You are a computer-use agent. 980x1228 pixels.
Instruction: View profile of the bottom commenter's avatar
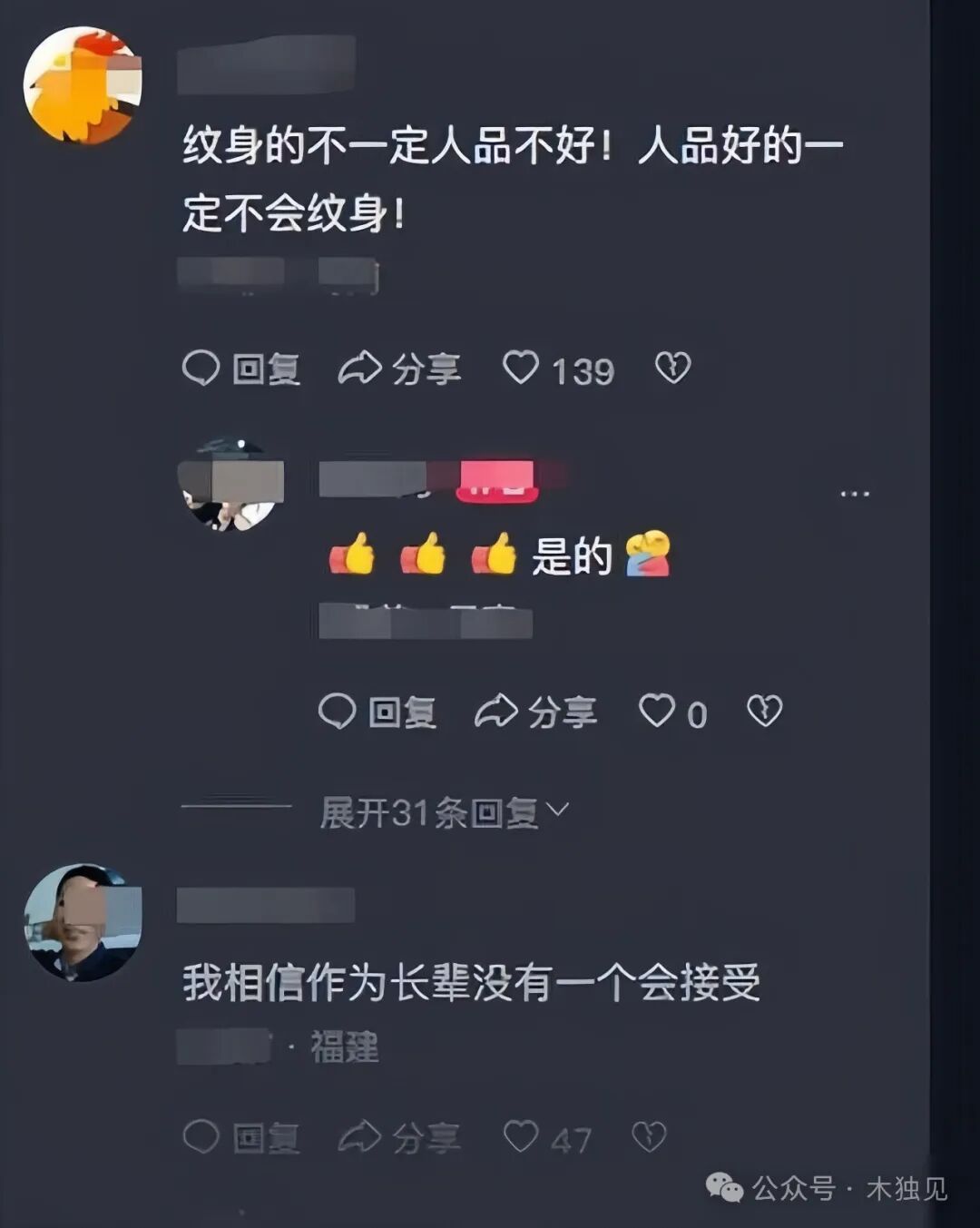(83, 922)
